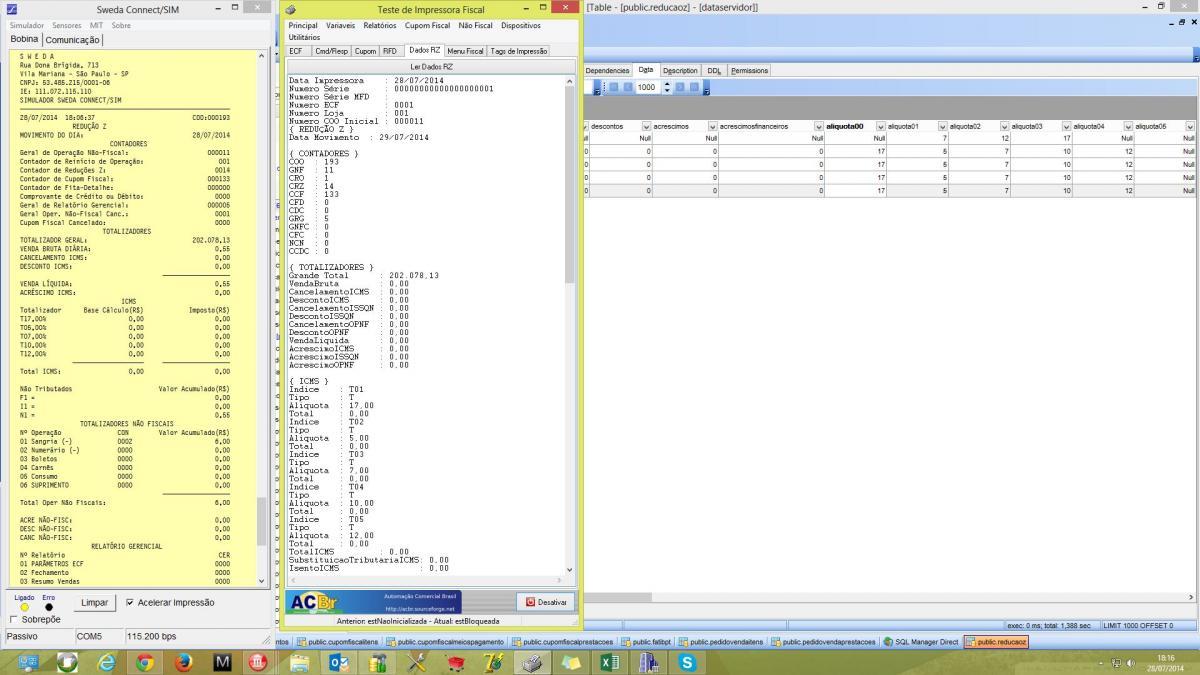
Task: Open Skype from the taskbar
Action: (688, 661)
